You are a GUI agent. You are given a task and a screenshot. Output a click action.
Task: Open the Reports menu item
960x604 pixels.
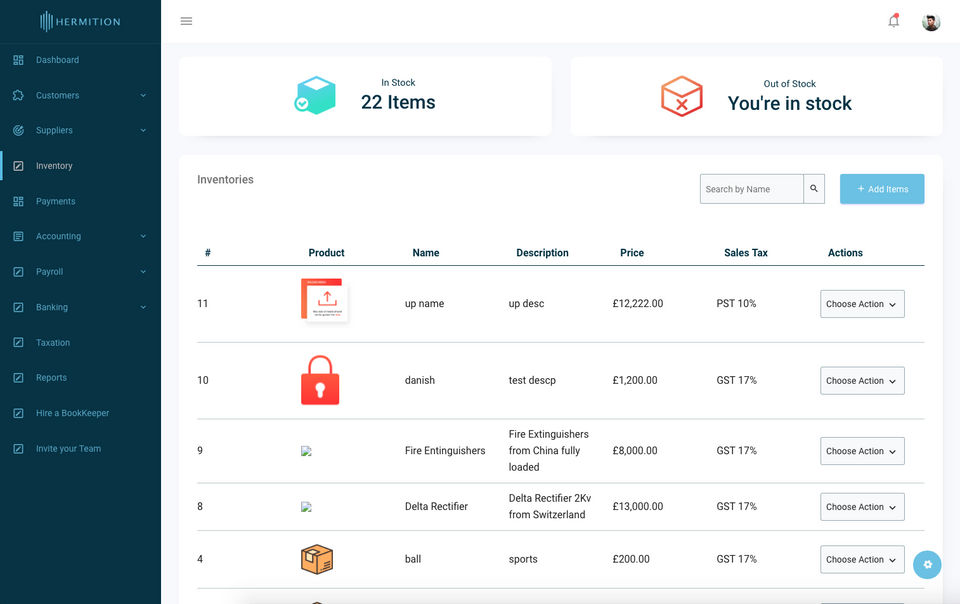[51, 378]
